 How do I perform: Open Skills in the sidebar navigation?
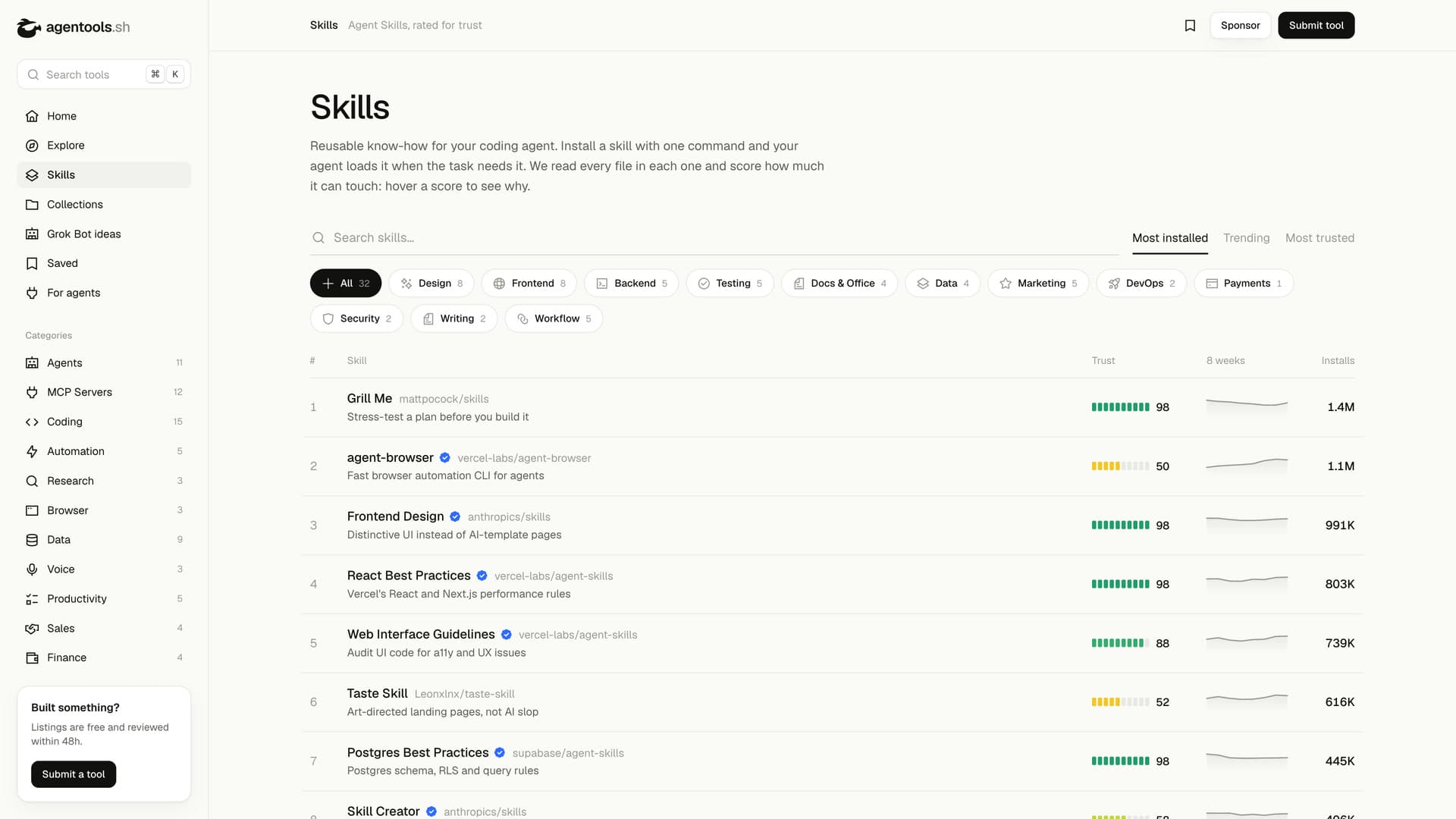pyautogui.click(x=104, y=175)
